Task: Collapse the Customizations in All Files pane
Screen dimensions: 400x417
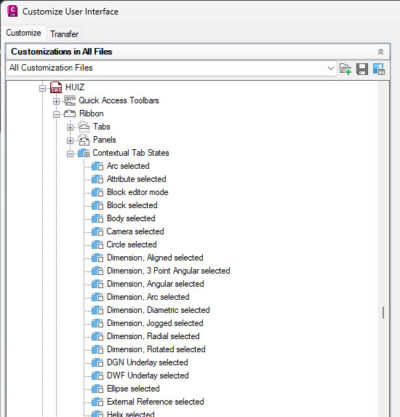Action: (x=380, y=52)
